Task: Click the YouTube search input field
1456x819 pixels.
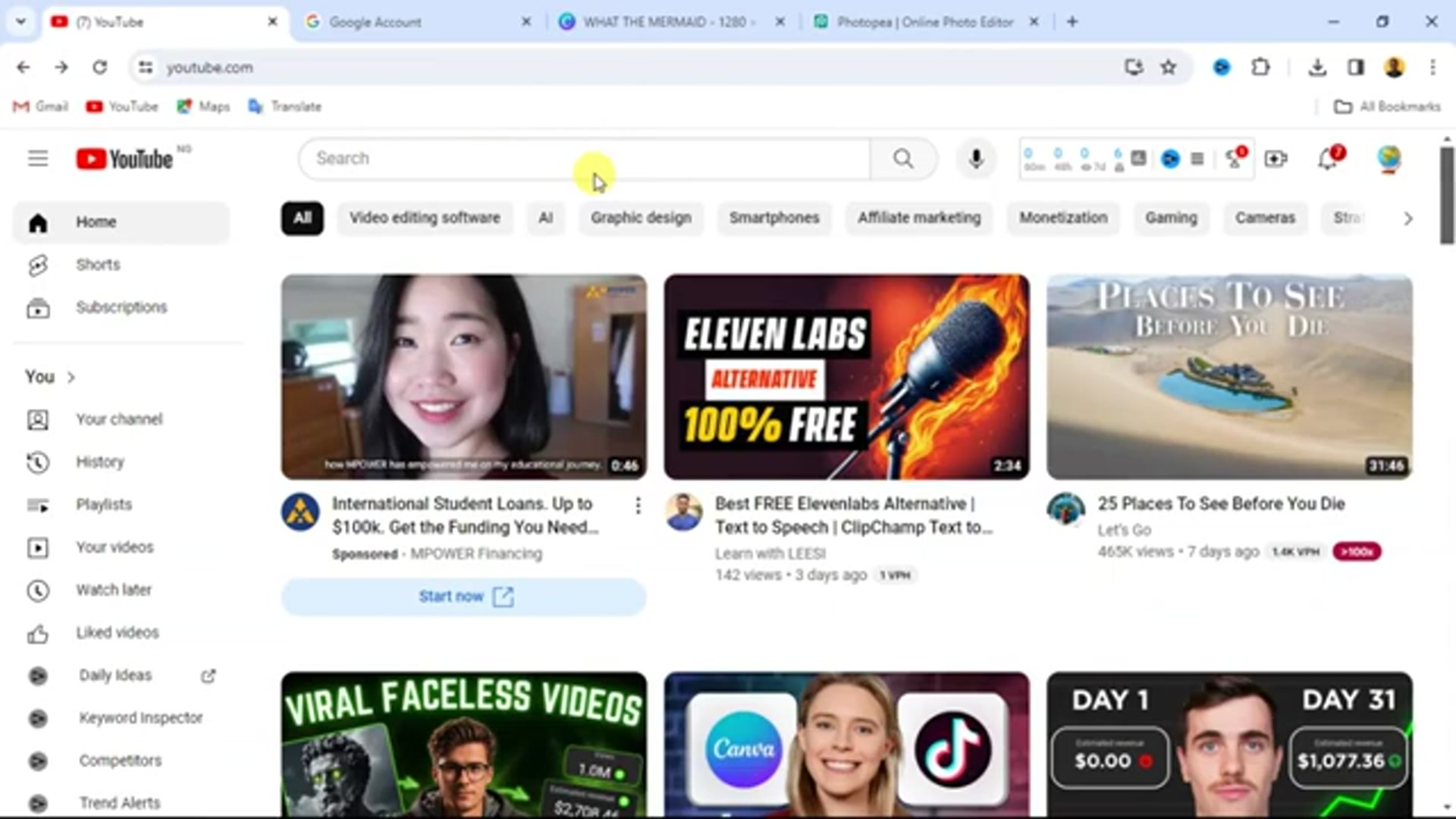Action: (x=584, y=158)
